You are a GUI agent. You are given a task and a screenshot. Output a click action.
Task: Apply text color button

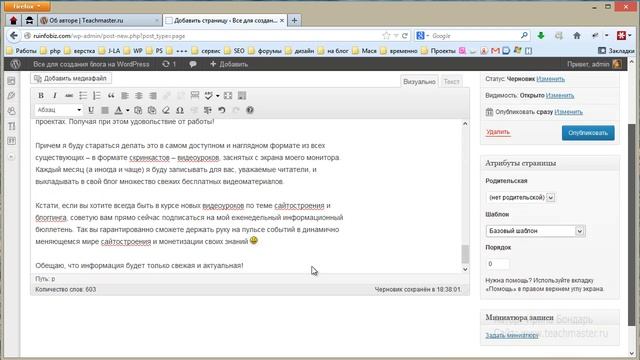[x=118, y=110]
